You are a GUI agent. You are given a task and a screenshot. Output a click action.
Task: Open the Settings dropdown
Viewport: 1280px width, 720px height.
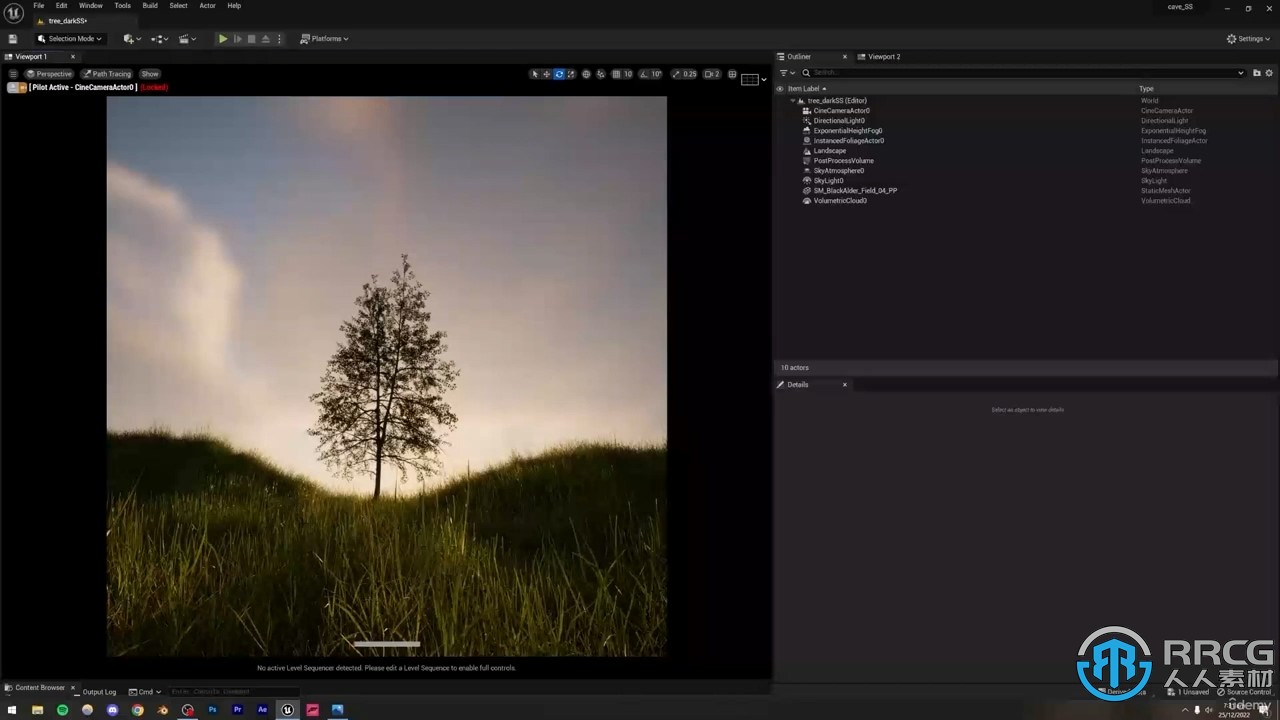(x=1249, y=39)
